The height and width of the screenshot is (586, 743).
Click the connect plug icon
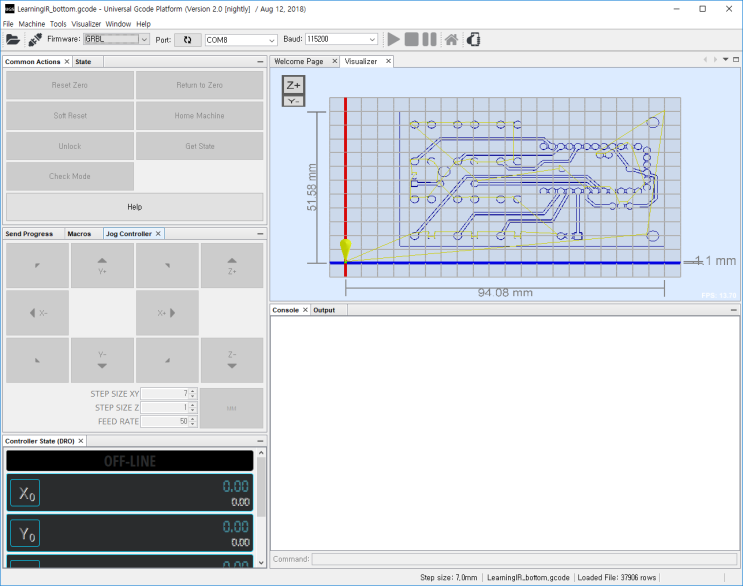click(35, 40)
